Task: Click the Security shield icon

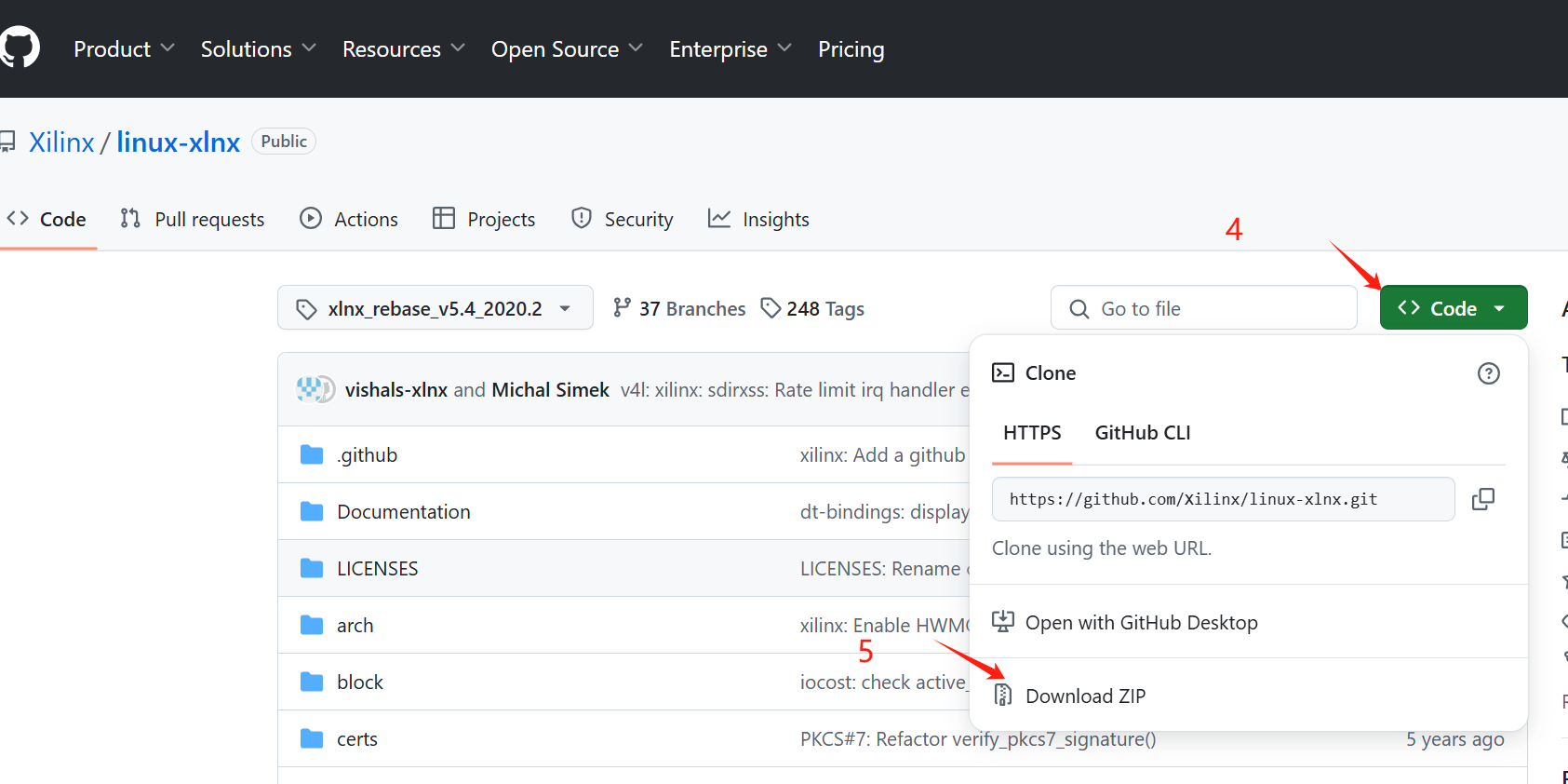Action: click(582, 218)
